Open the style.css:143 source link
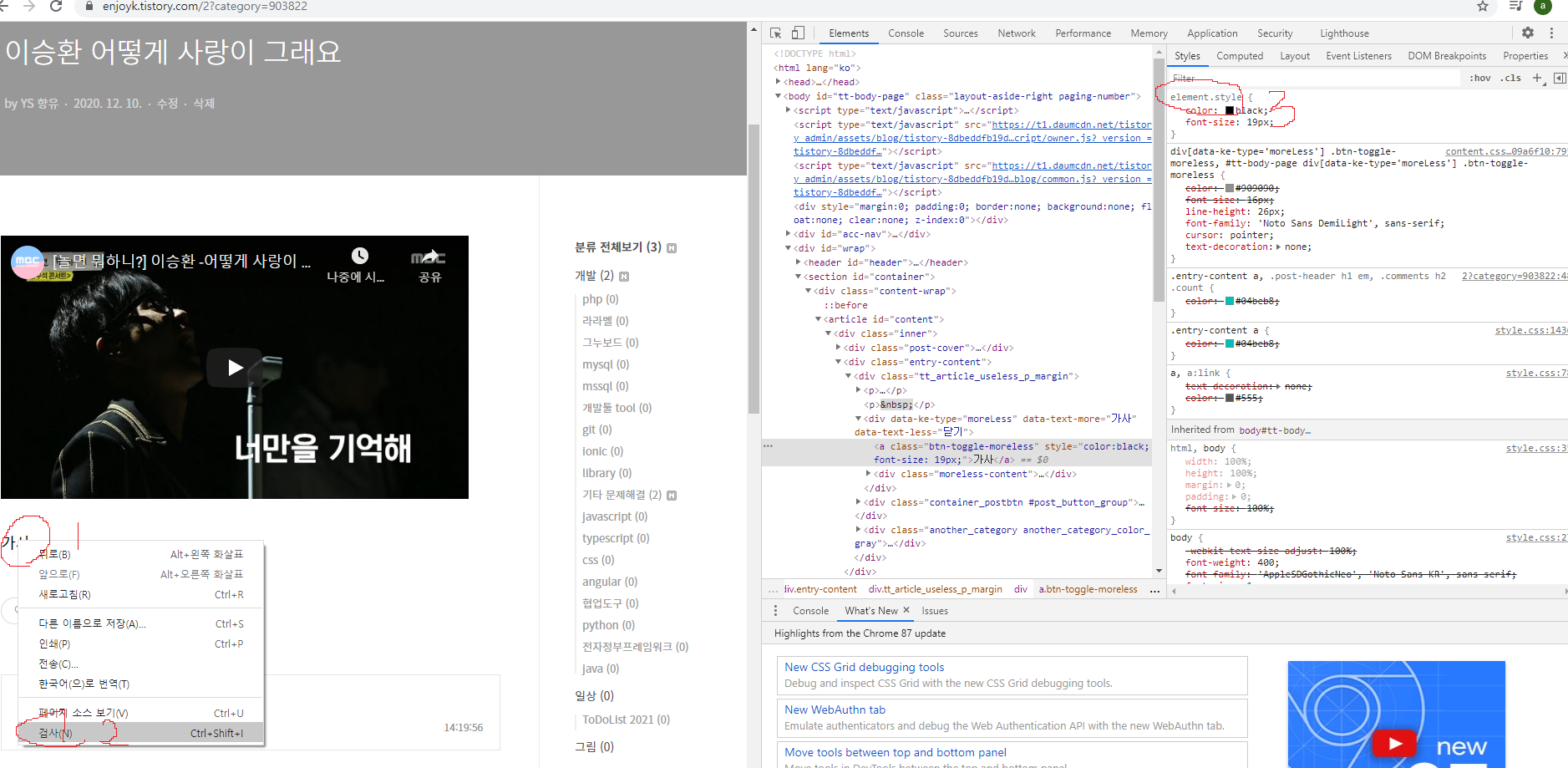Screen dimensions: 1568x768 pyautogui.click(x=1530, y=331)
